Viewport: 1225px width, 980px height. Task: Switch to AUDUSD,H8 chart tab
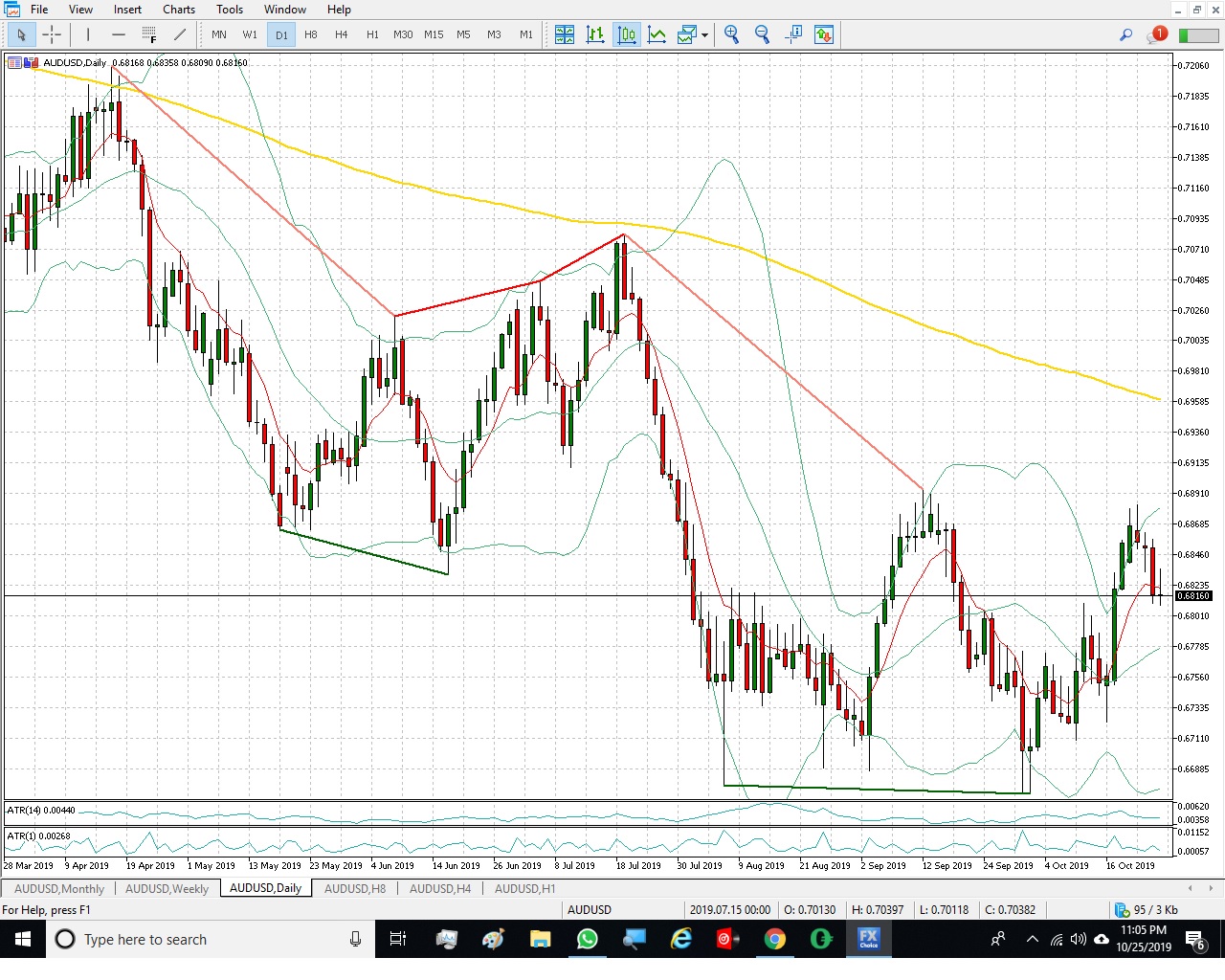point(355,888)
